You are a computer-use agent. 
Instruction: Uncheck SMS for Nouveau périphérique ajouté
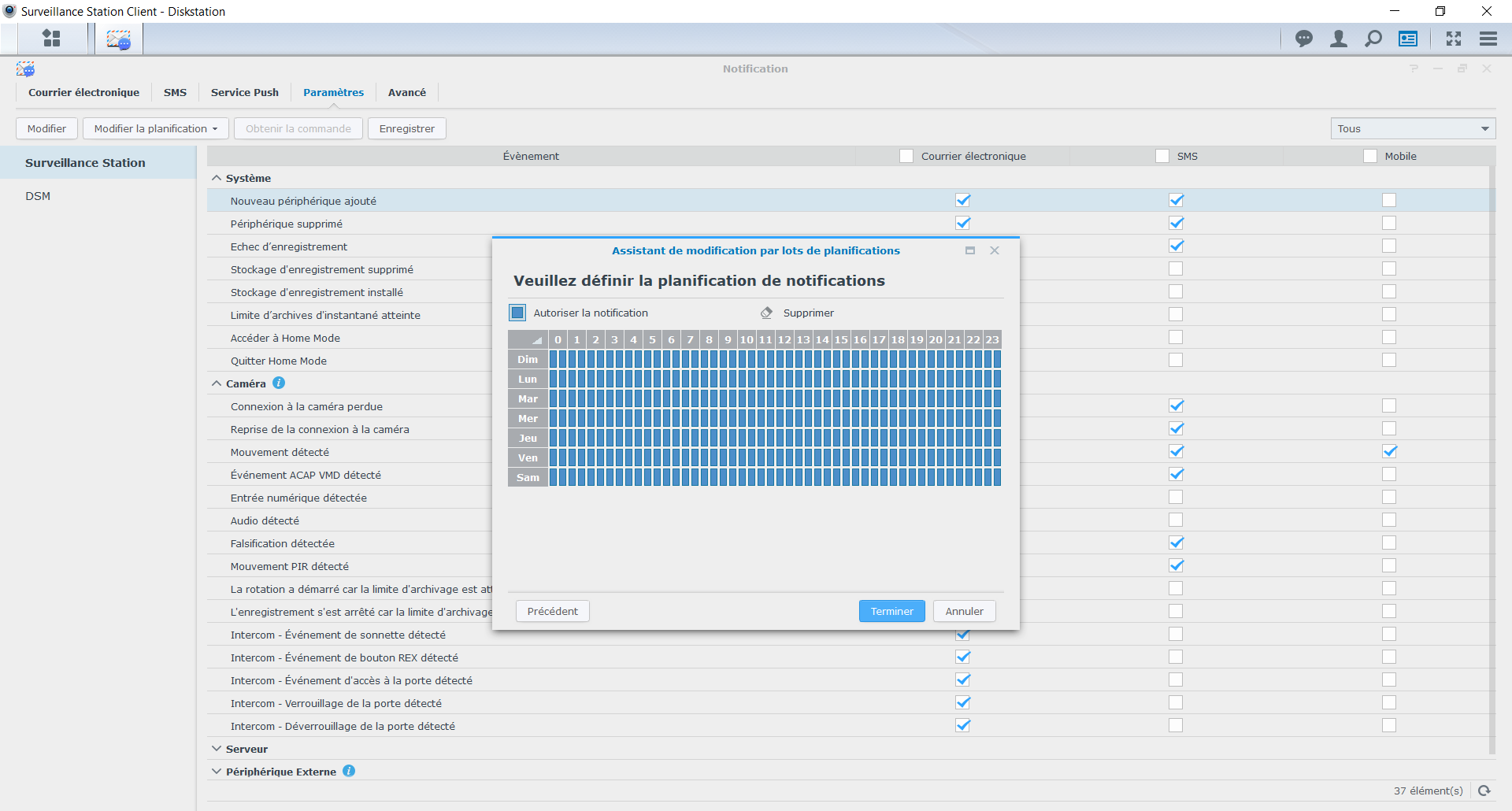point(1176,201)
